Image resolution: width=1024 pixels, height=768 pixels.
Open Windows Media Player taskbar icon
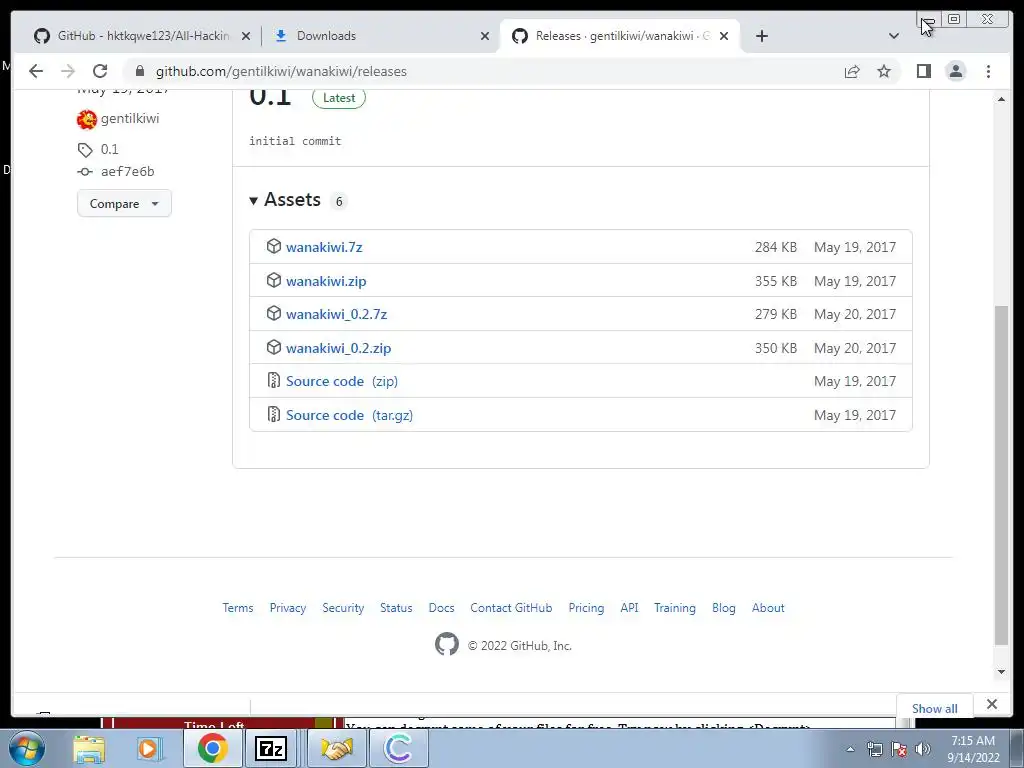click(149, 749)
